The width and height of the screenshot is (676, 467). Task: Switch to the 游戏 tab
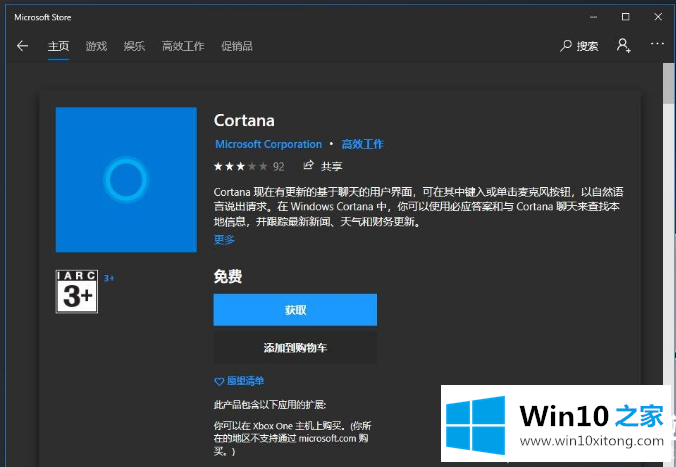96,46
